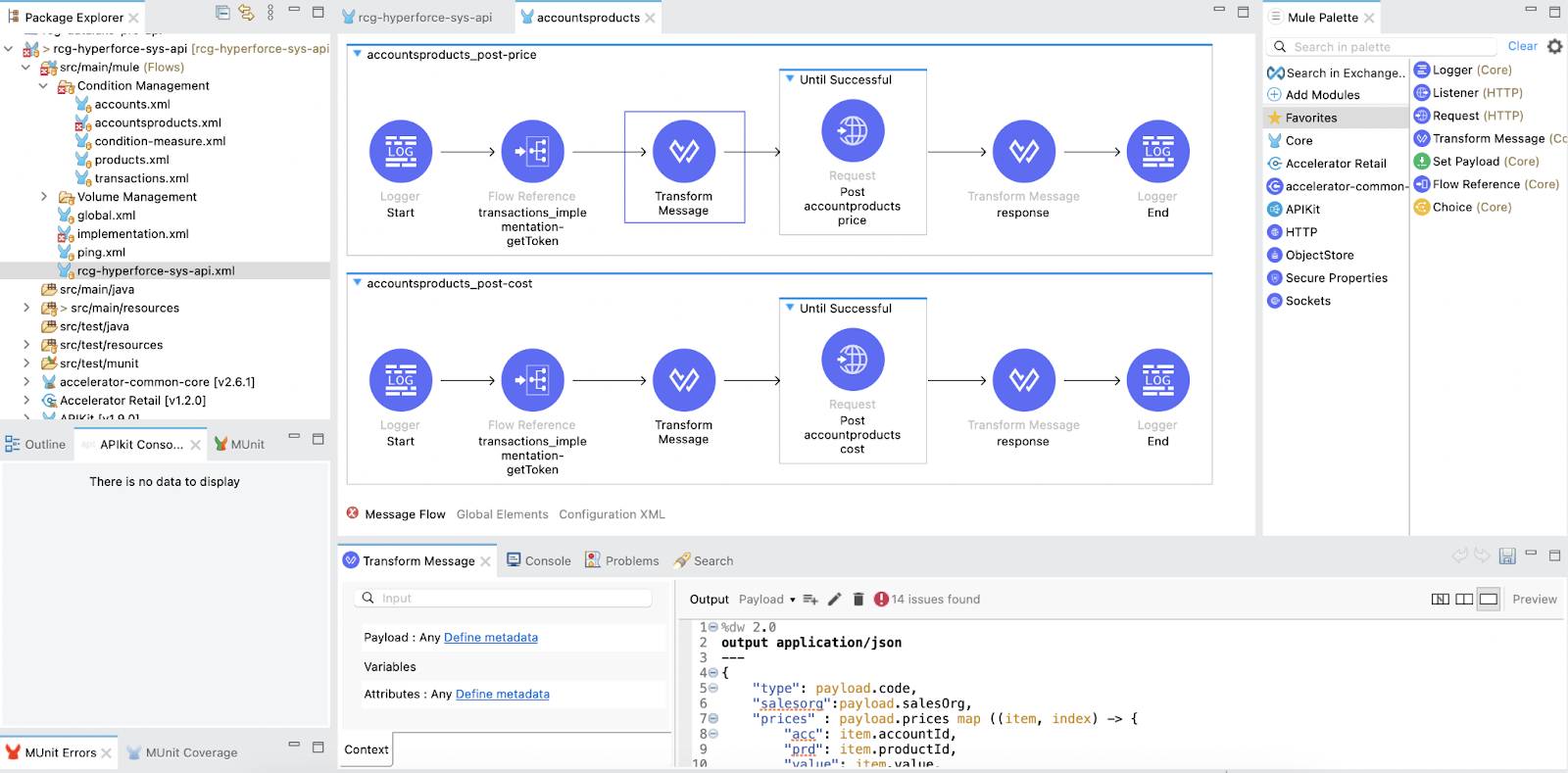Open the Mule Palette settings gear
The image size is (1568, 773).
point(1554,46)
